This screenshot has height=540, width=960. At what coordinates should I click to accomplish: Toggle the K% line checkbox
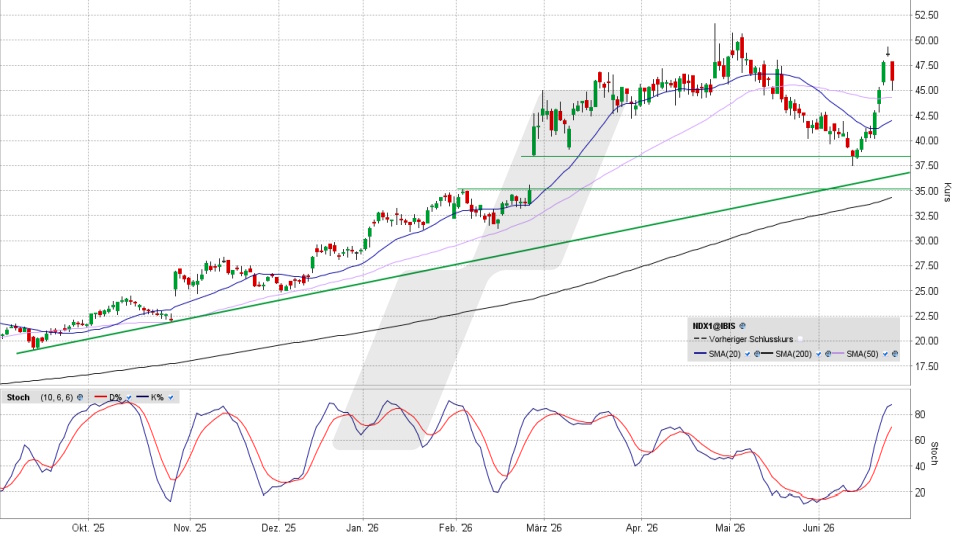(x=170, y=397)
